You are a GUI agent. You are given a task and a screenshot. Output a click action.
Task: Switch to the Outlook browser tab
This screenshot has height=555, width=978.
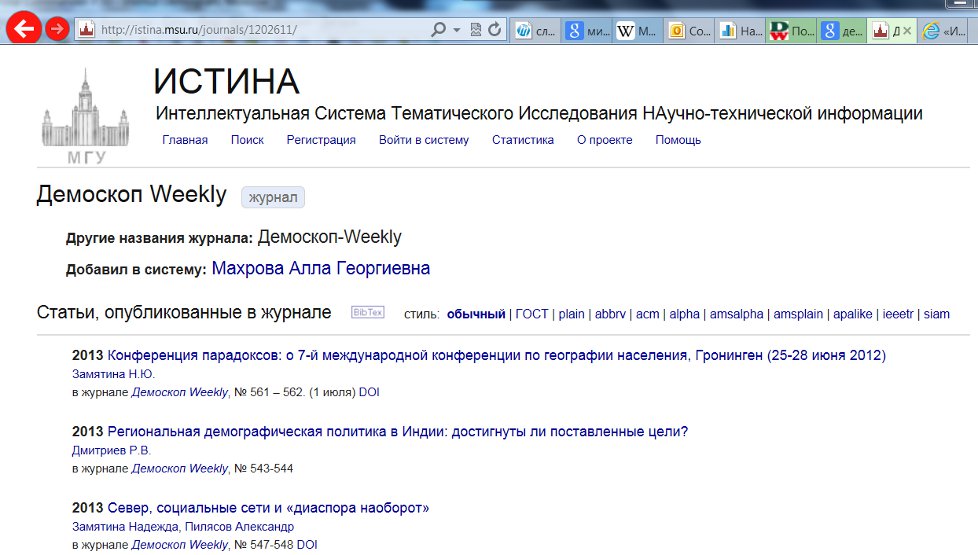coord(688,31)
